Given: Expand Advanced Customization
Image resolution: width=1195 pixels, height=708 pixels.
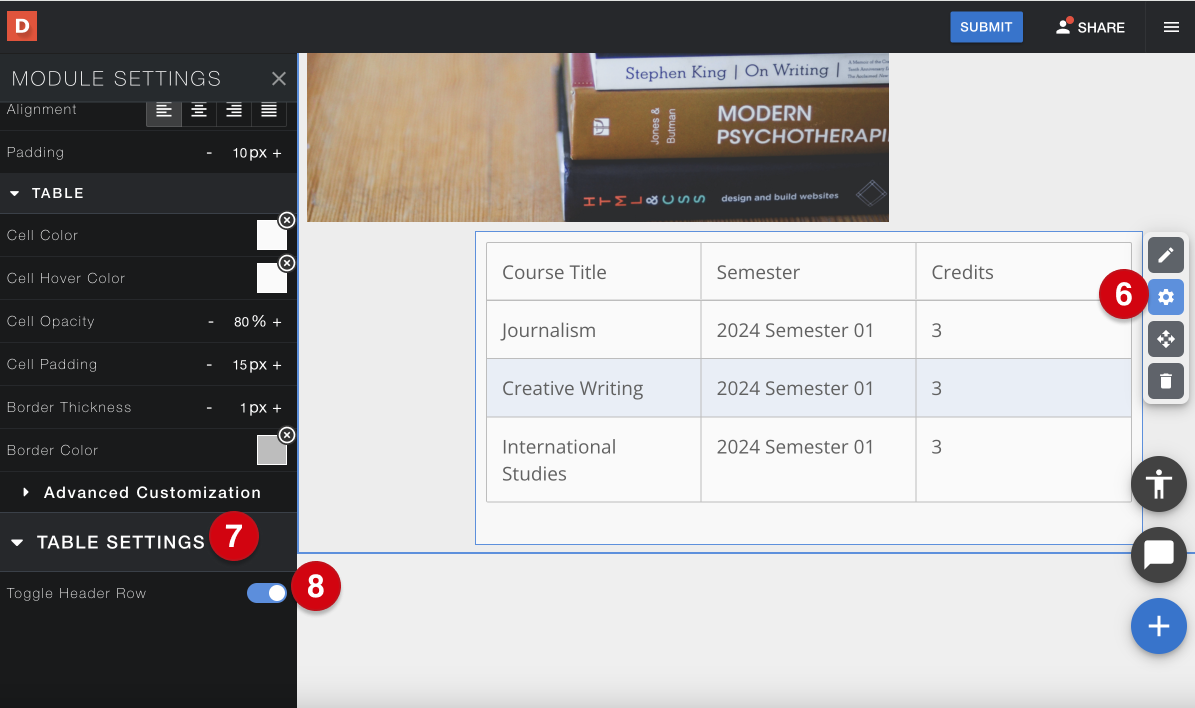Looking at the screenshot, I should click(151, 492).
